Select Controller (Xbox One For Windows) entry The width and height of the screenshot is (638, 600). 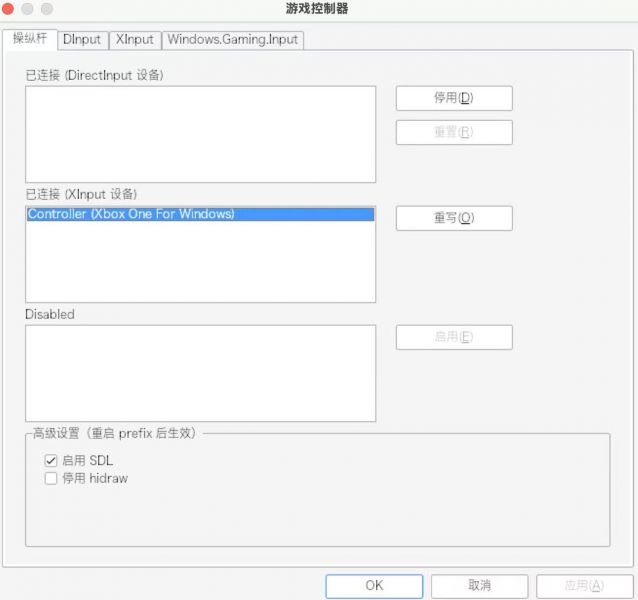click(201, 214)
